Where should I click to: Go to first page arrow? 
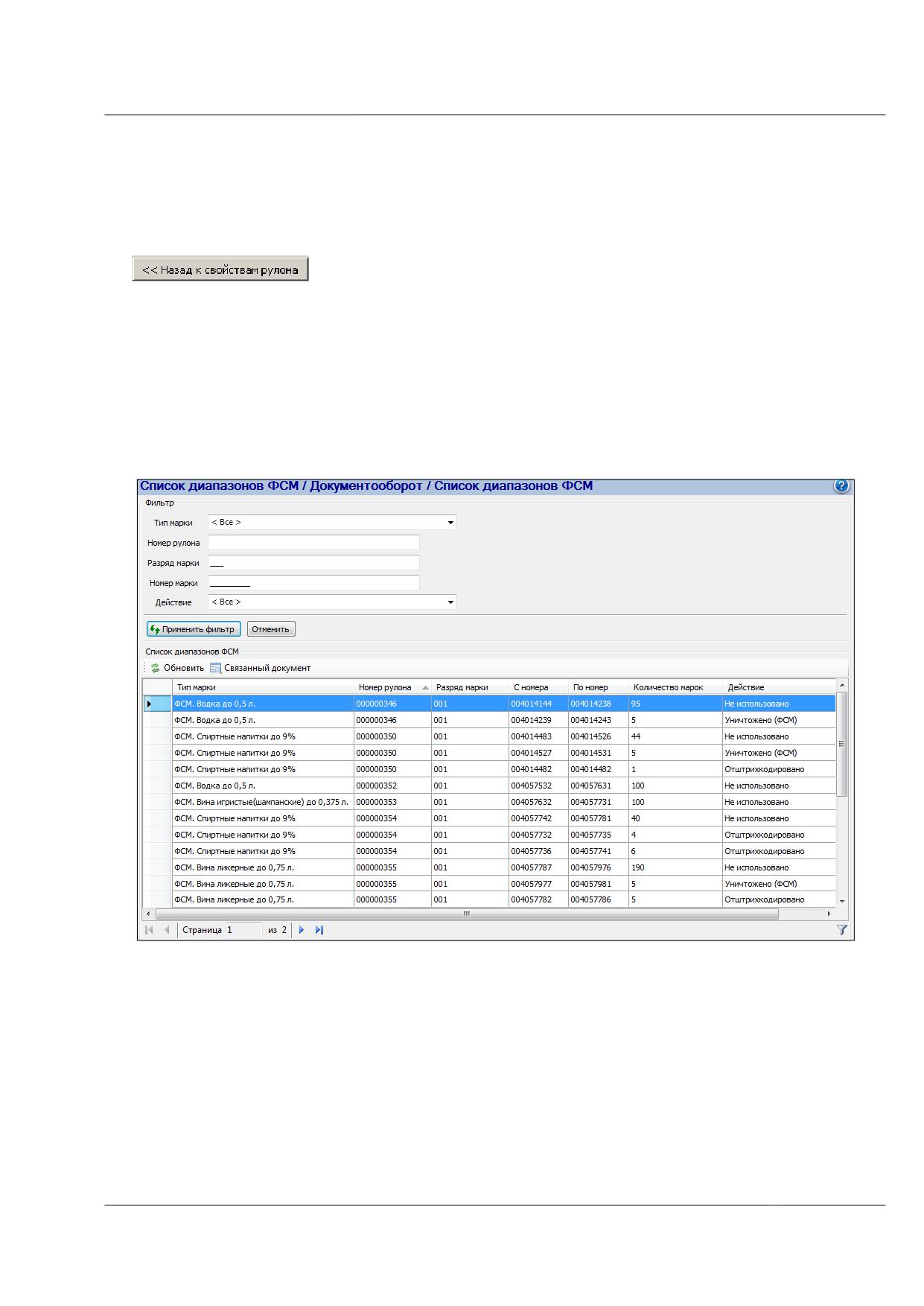[x=149, y=929]
